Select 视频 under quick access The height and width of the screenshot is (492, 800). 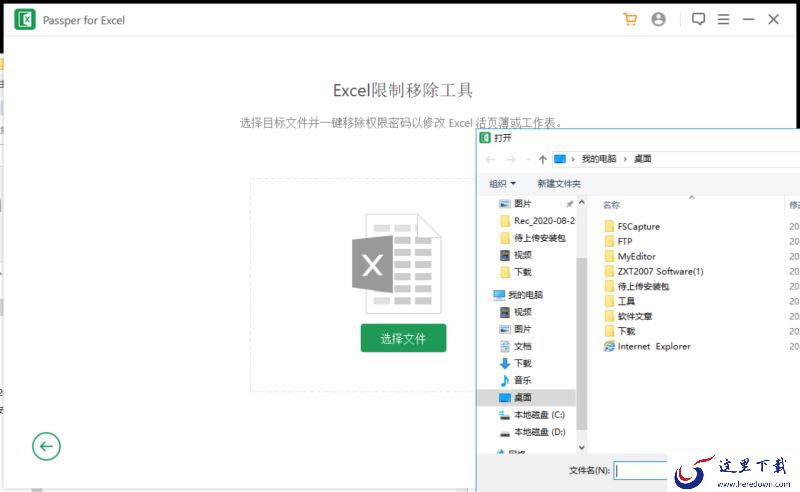(x=522, y=255)
